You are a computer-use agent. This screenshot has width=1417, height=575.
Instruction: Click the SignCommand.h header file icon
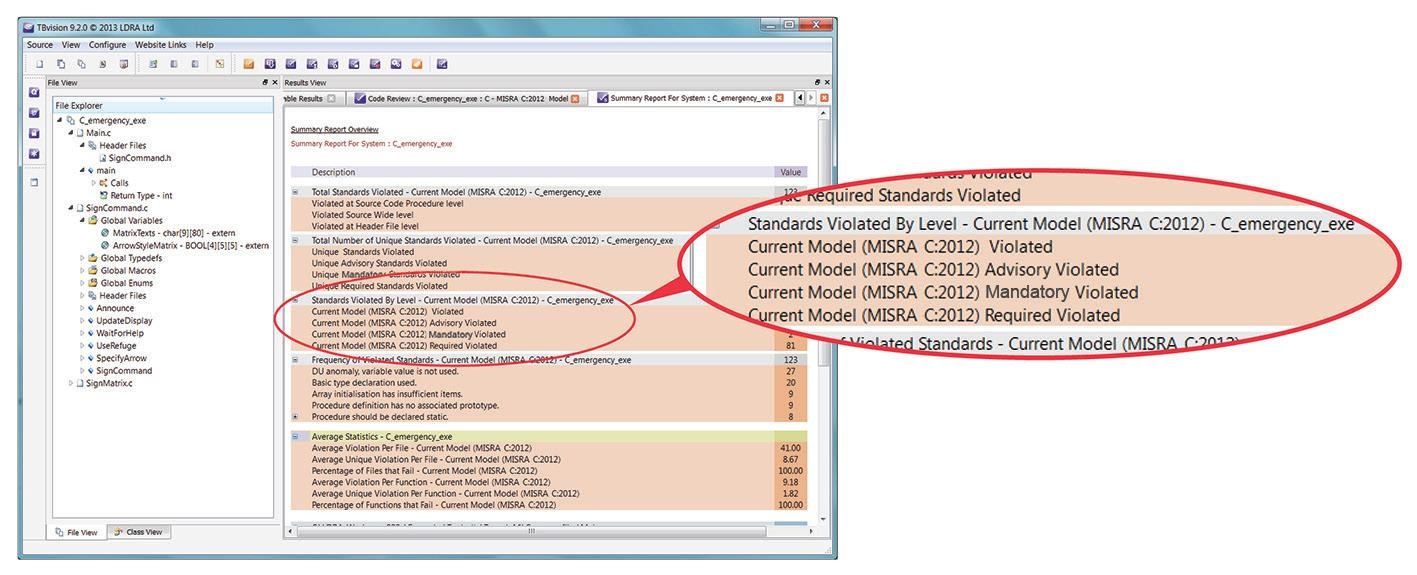[x=102, y=158]
